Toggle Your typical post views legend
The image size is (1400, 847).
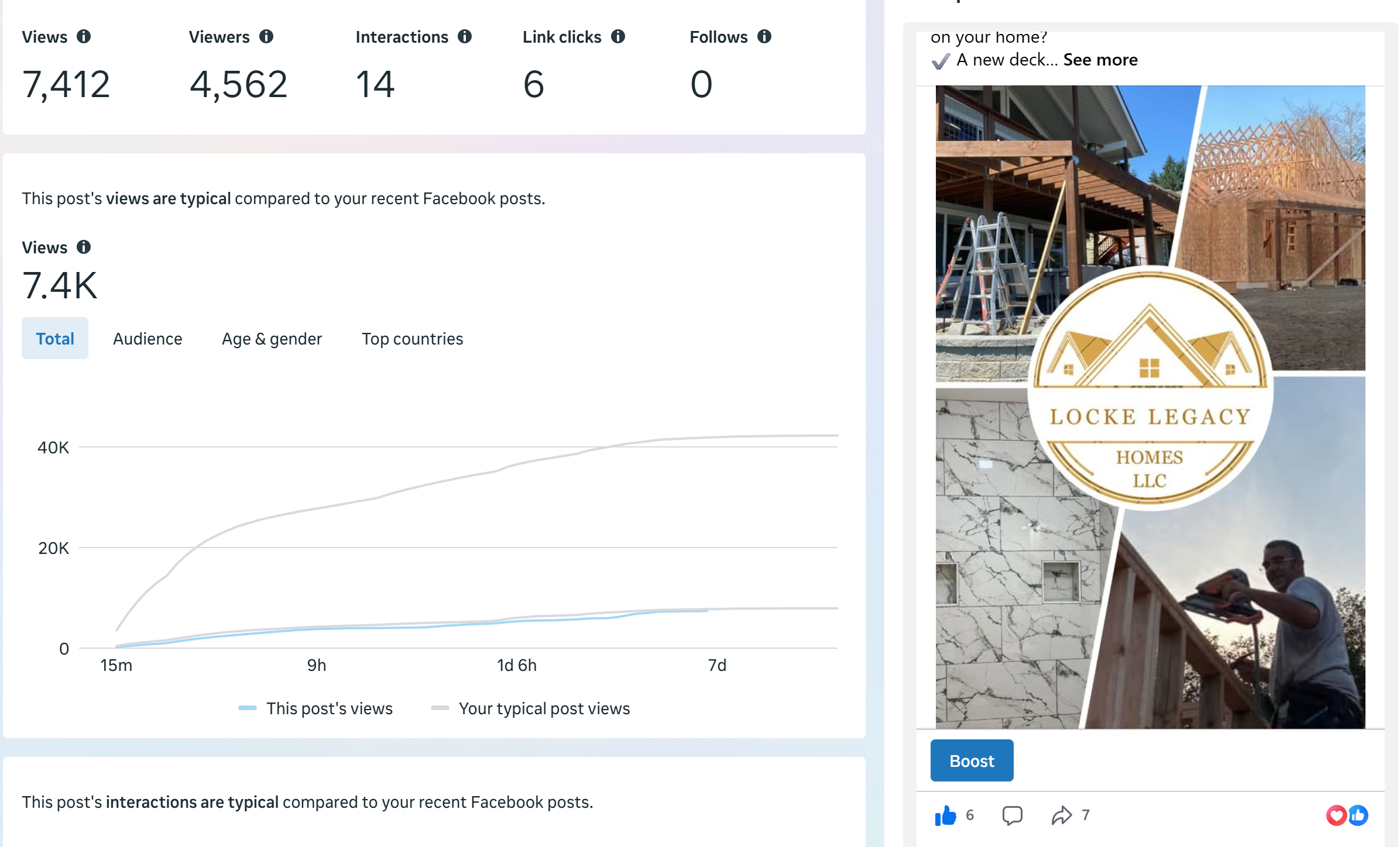pos(530,708)
